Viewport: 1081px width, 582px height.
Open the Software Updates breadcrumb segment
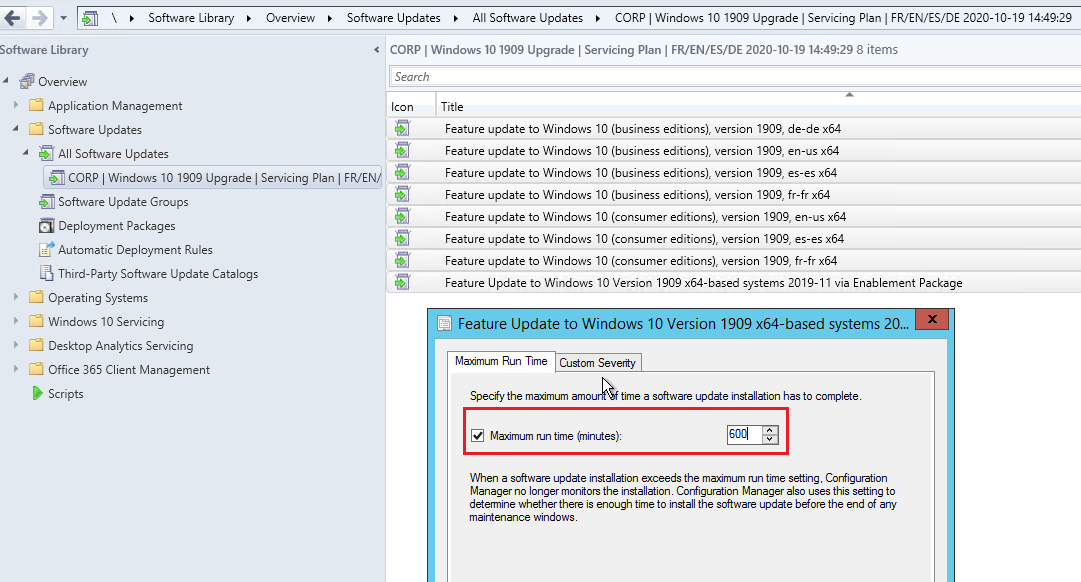tap(394, 18)
